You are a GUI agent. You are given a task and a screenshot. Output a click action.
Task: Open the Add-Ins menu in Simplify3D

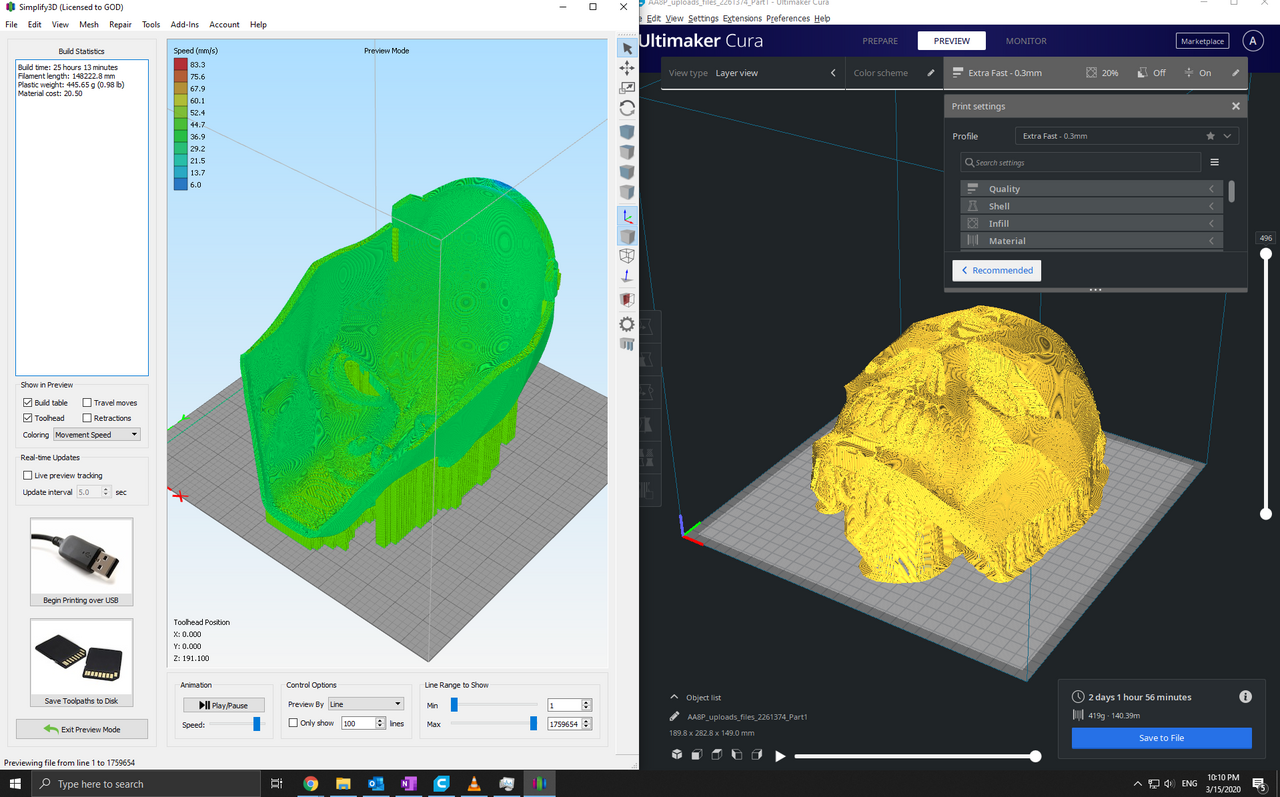(184, 24)
